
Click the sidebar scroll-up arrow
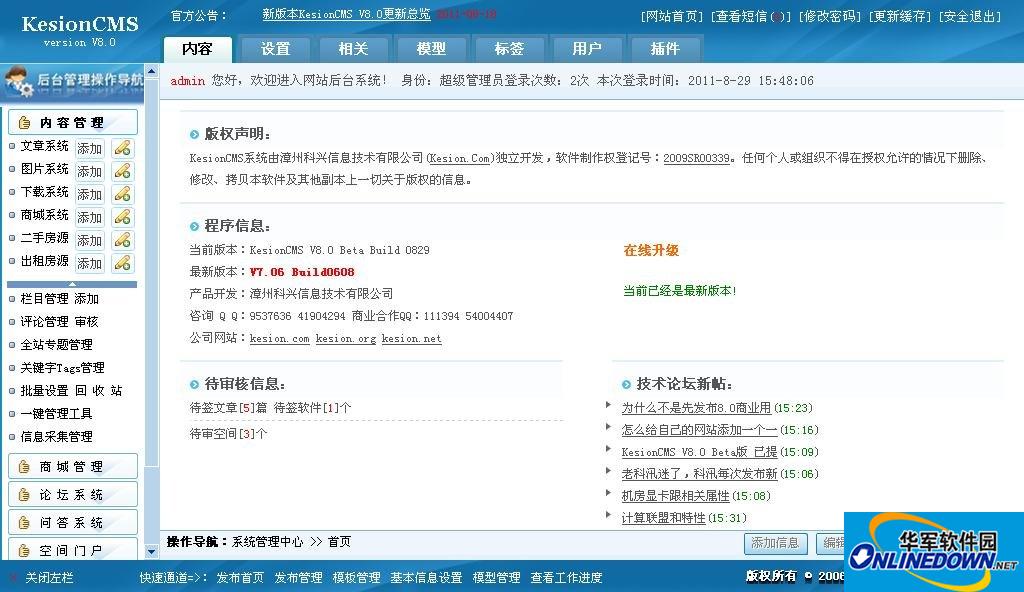(x=152, y=71)
